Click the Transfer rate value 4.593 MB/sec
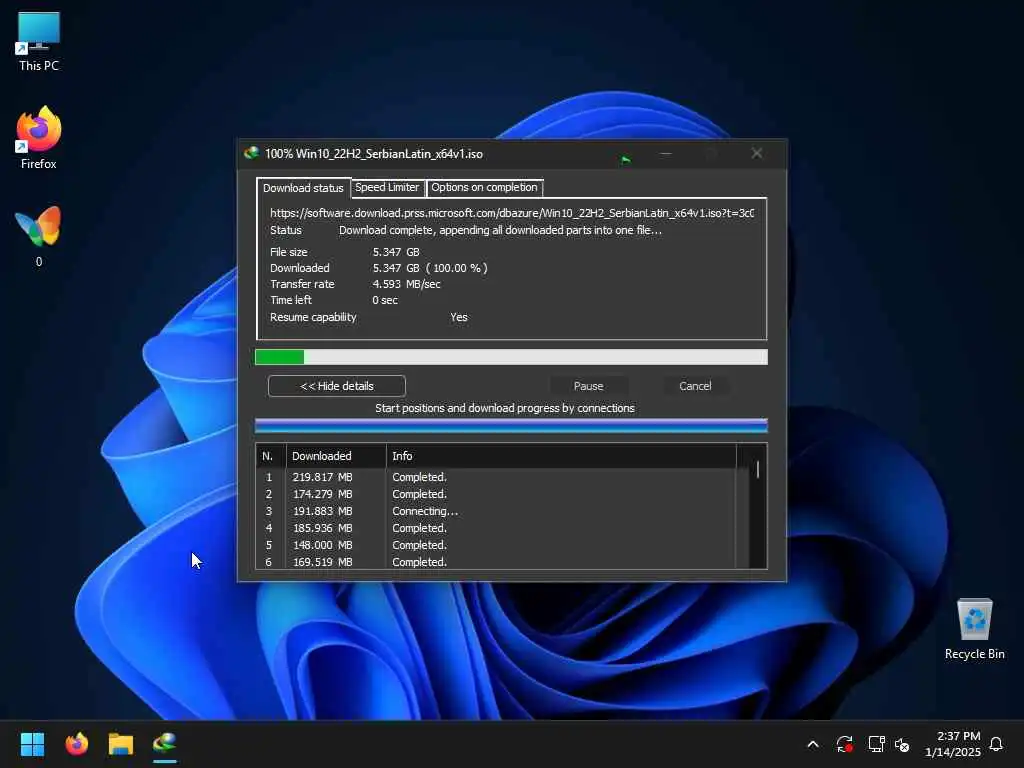 tap(406, 284)
